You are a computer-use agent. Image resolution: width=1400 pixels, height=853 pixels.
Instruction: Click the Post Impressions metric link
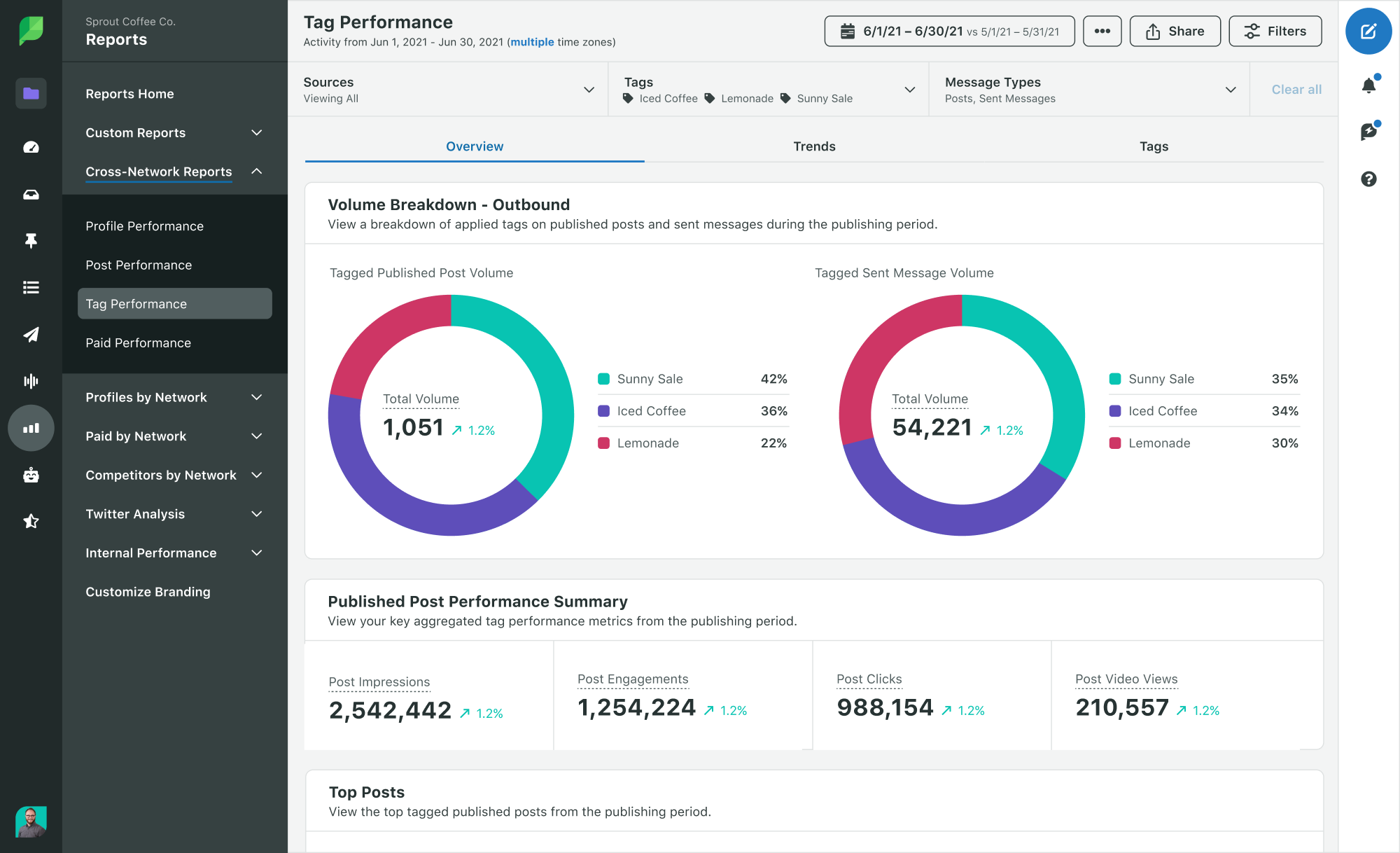[379, 680]
